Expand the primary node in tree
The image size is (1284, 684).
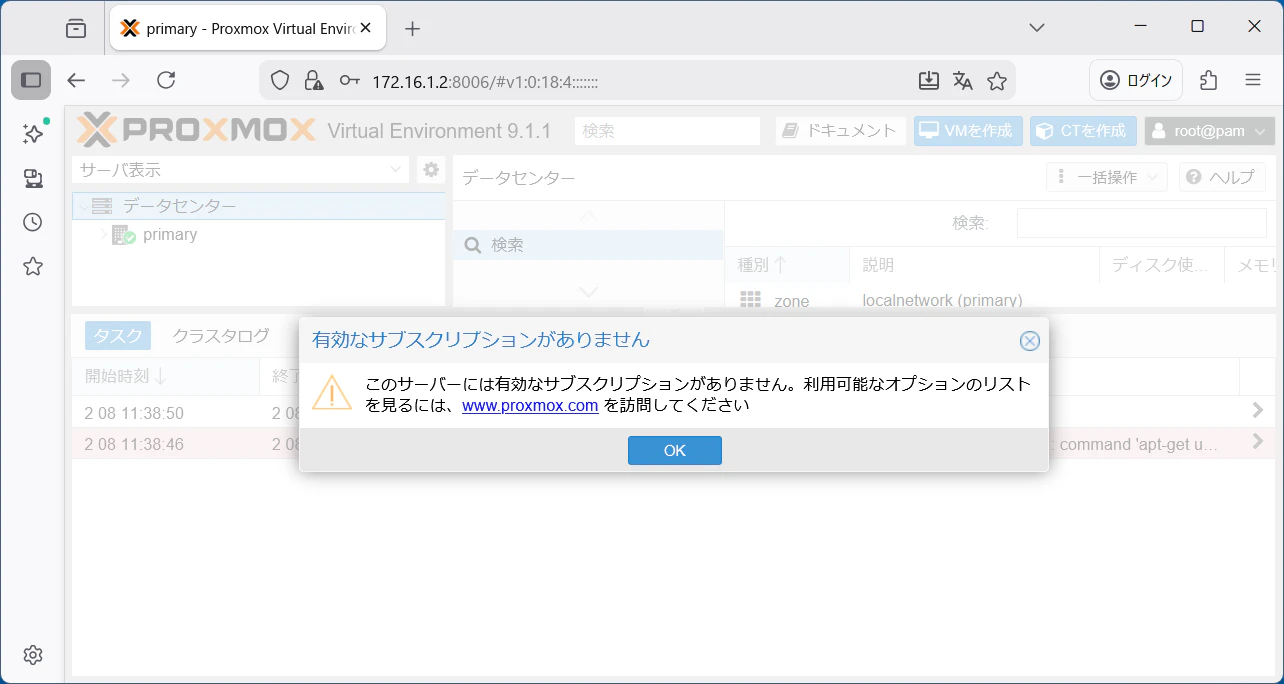pos(104,235)
